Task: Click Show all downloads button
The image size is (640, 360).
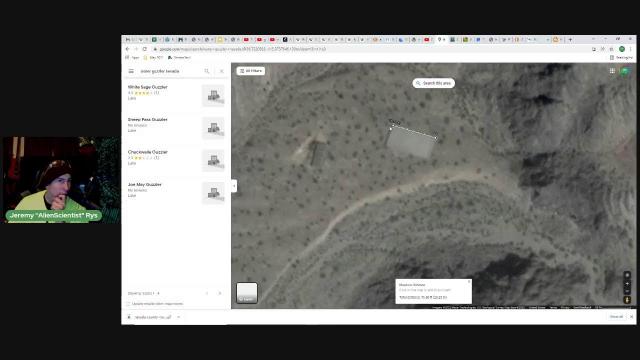Action: pyautogui.click(x=616, y=317)
